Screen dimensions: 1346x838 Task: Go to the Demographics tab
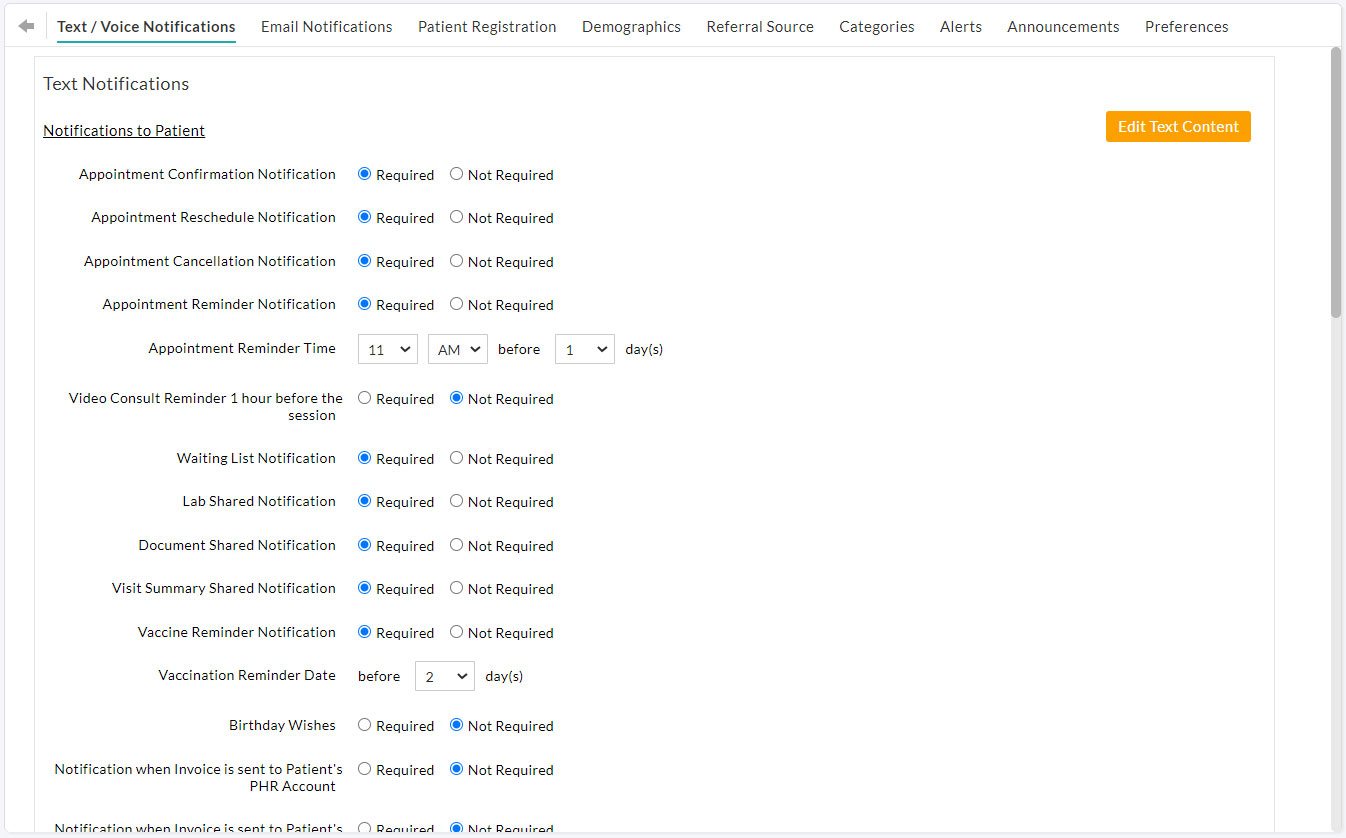(x=631, y=27)
